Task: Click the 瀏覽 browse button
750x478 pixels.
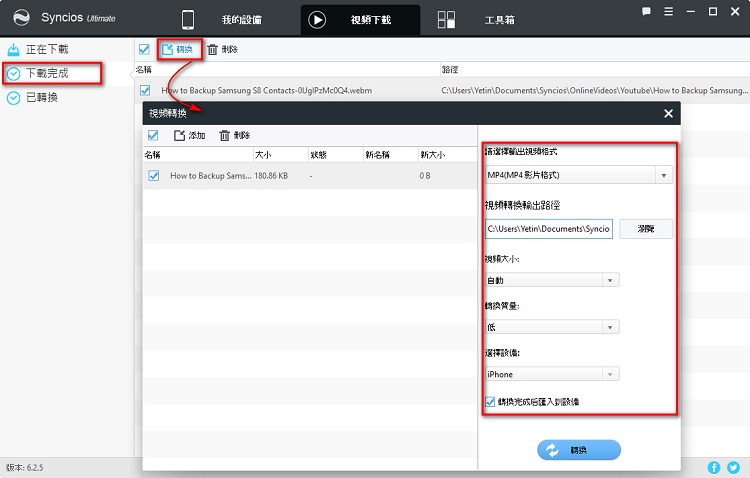Action: pyautogui.click(x=646, y=229)
